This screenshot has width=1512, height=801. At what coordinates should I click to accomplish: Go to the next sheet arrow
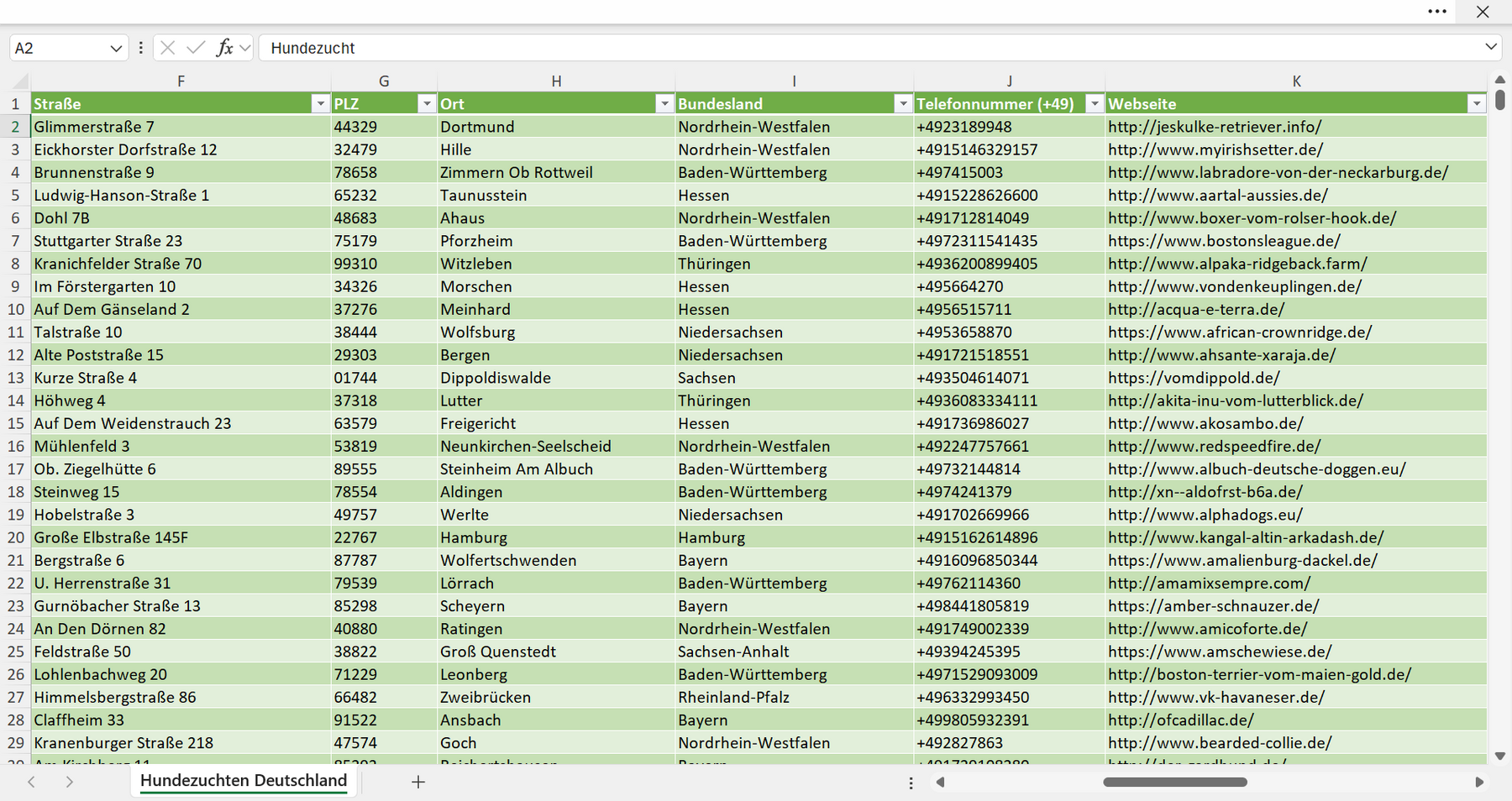[70, 782]
